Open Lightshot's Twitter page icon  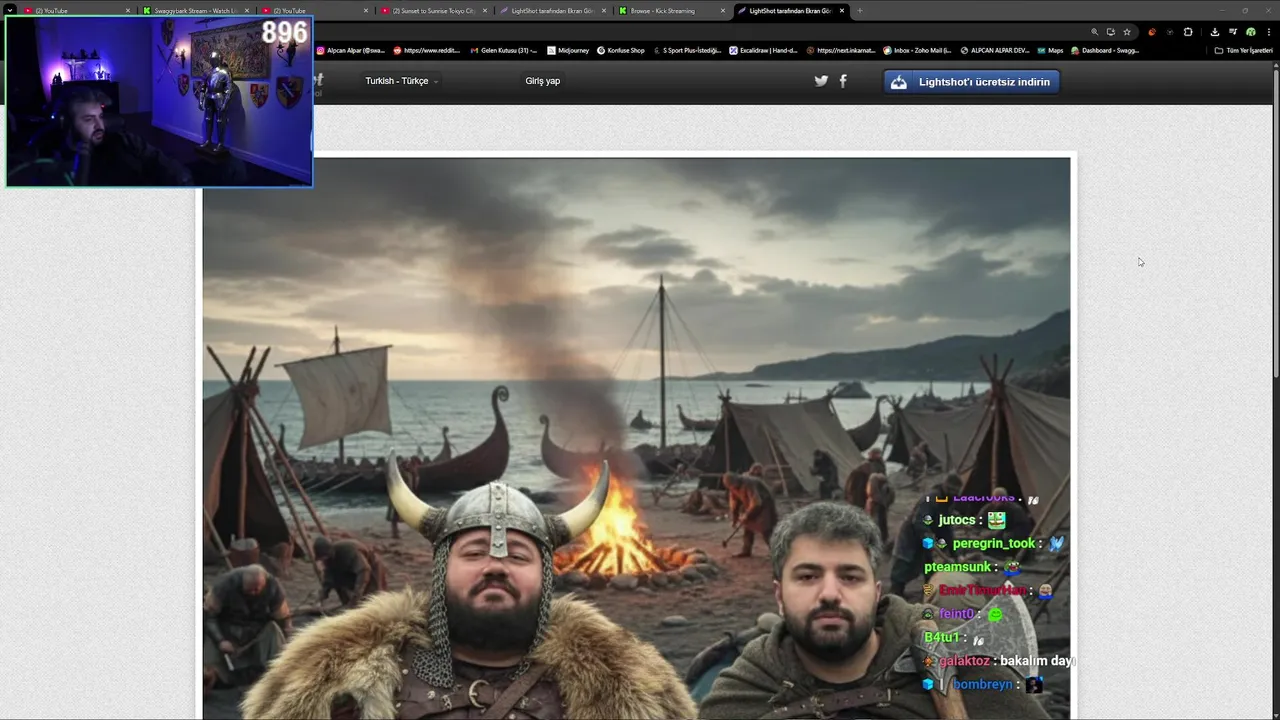pos(821,81)
